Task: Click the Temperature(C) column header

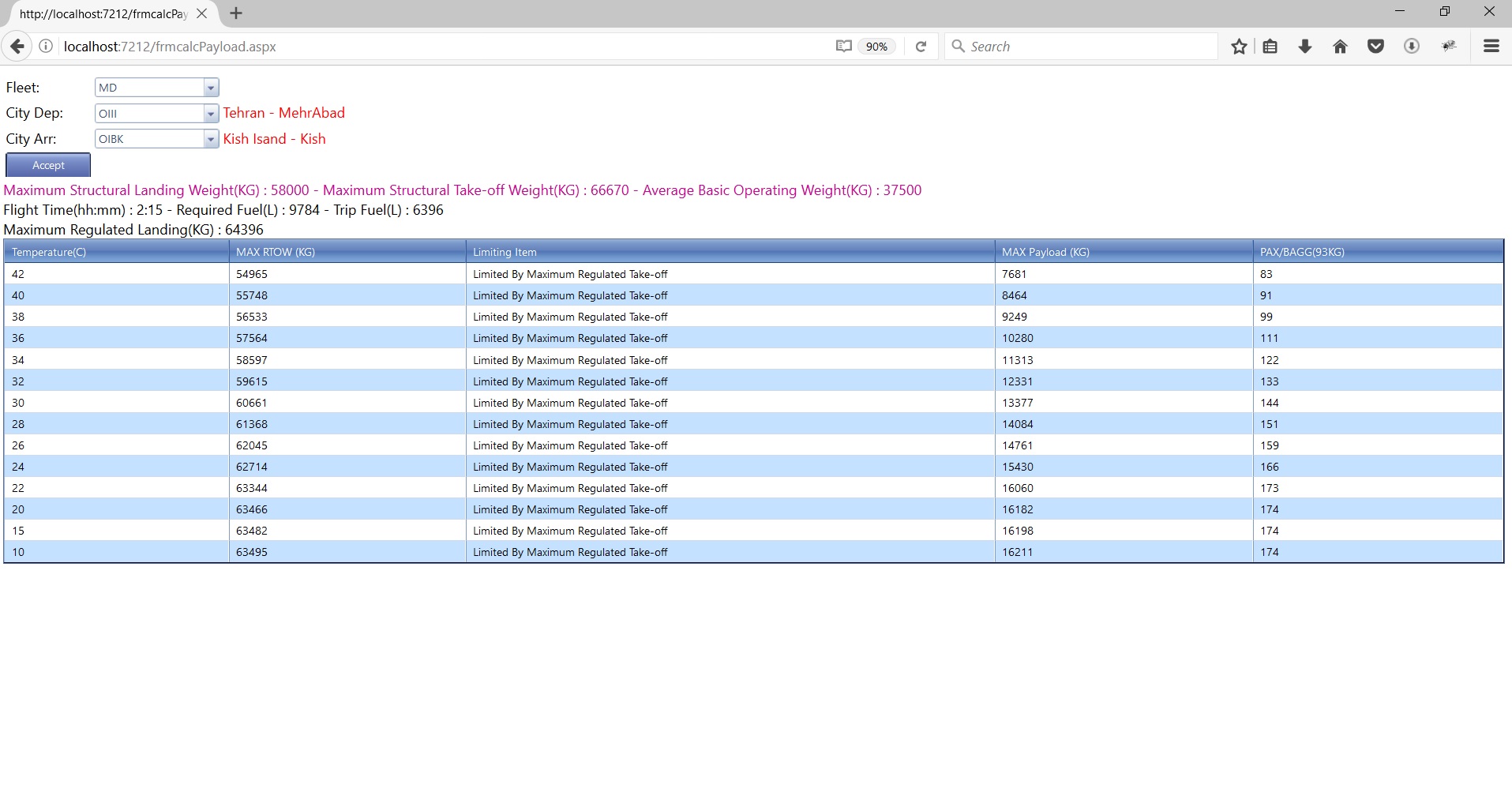Action: (x=49, y=252)
